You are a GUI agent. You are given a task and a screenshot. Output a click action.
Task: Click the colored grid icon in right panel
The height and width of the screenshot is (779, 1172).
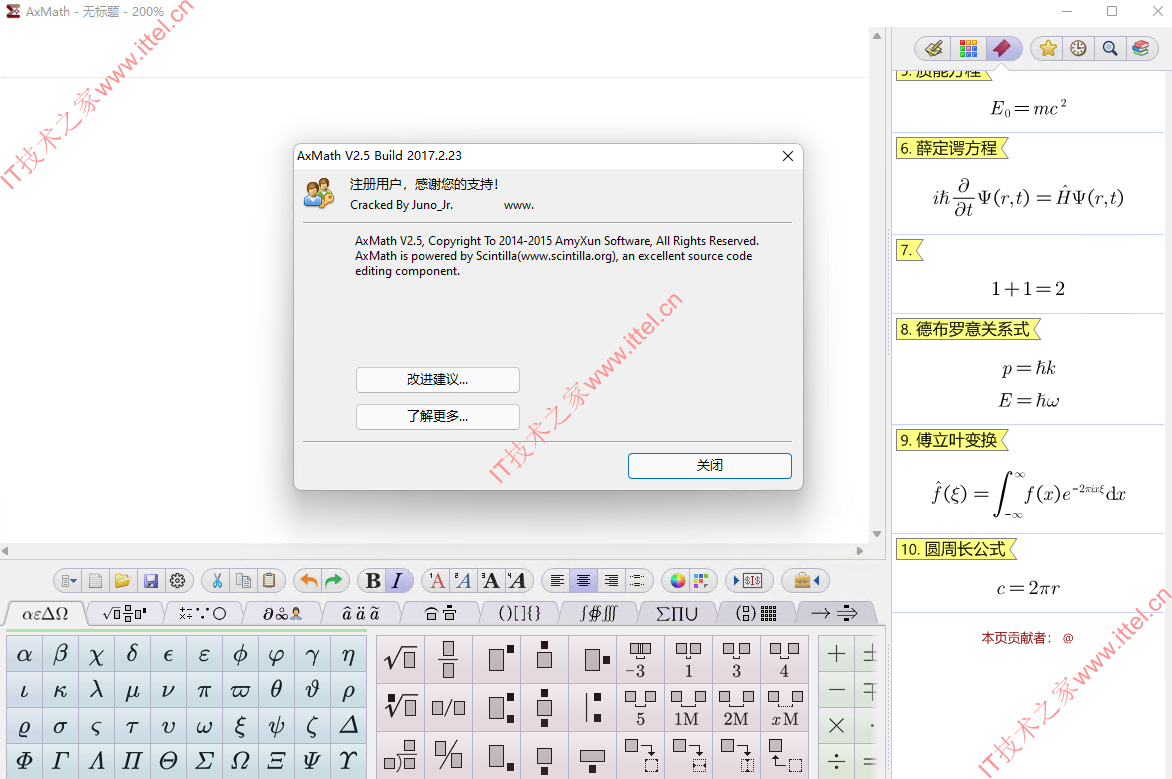click(x=969, y=49)
